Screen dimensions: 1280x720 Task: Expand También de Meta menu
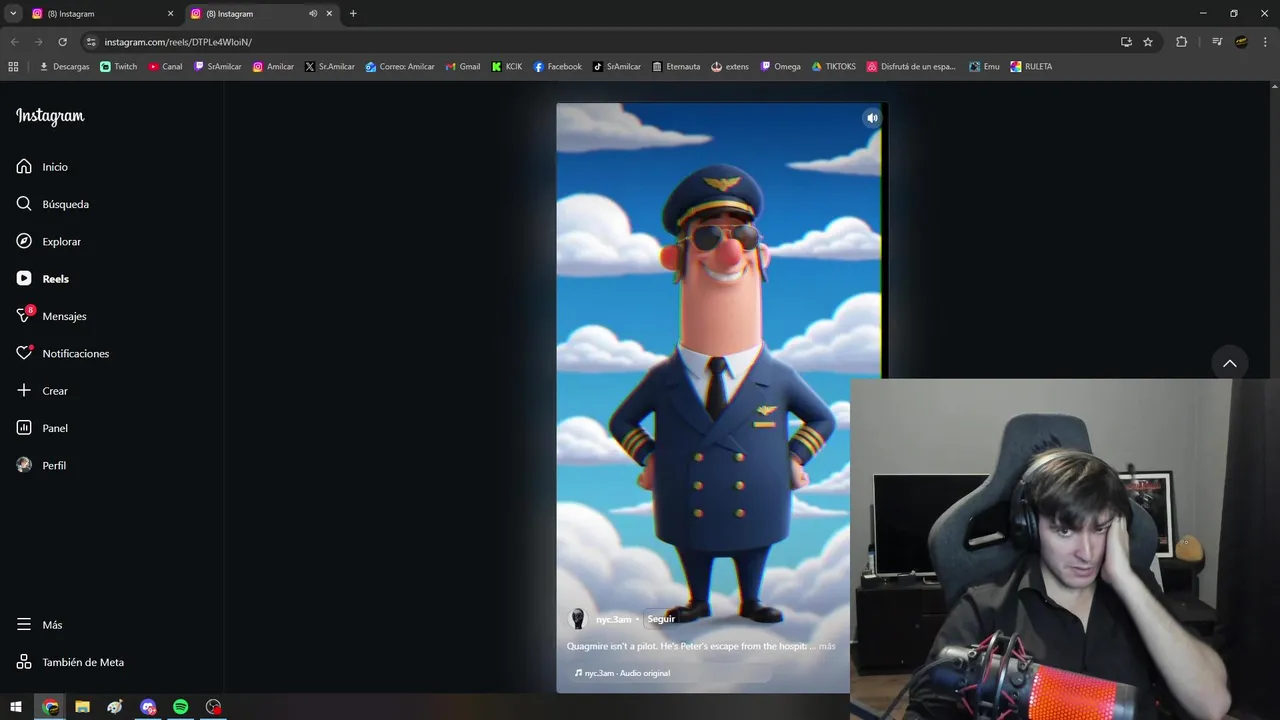(70, 662)
